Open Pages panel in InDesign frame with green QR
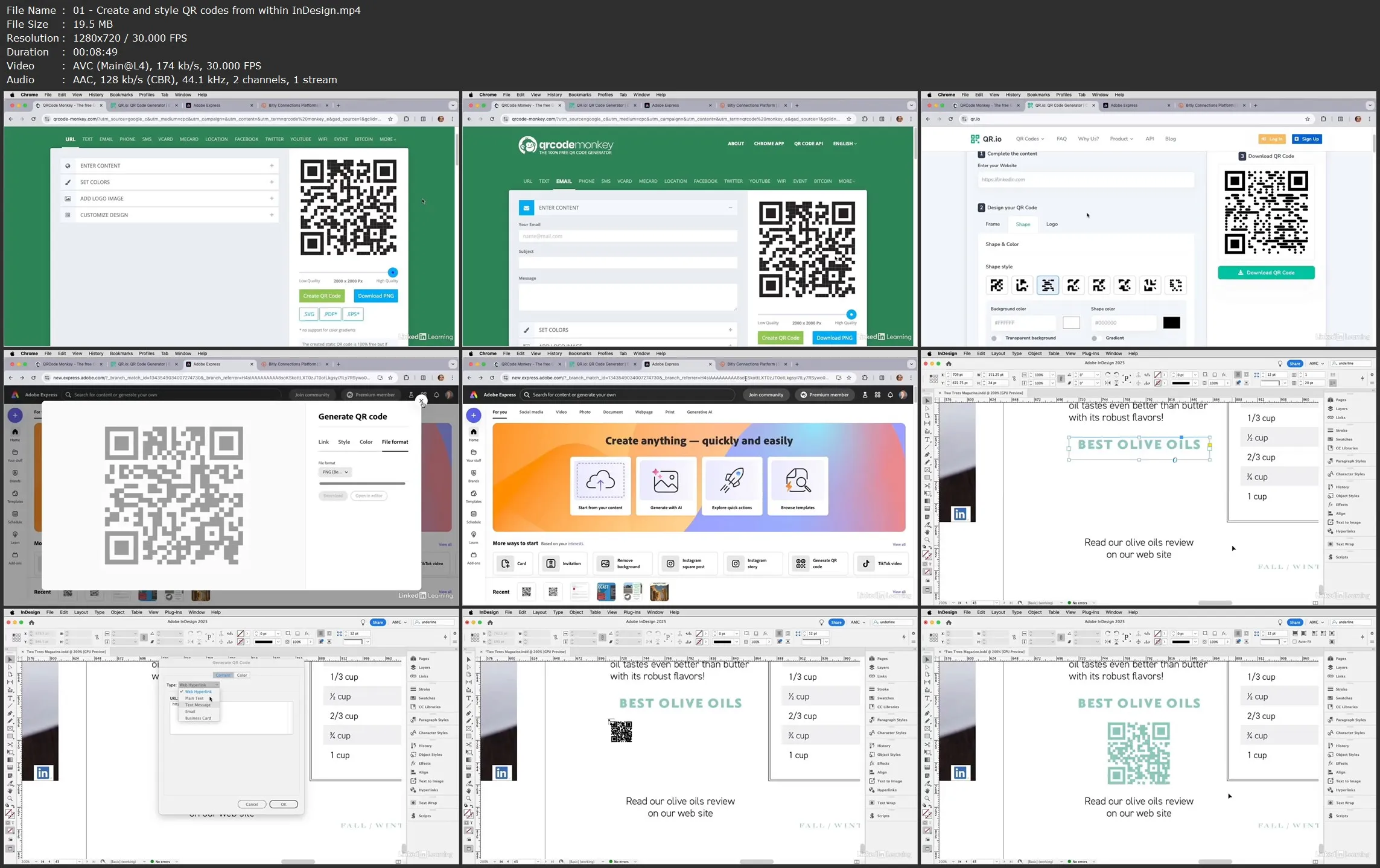 tap(1341, 659)
